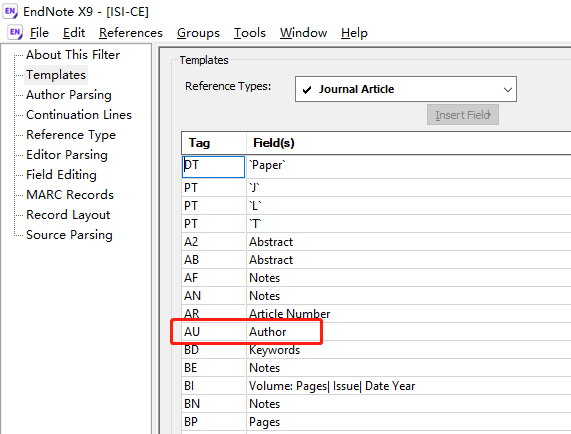Viewport: 571px width, 434px height.
Task: Select About This Filter in sidebar
Action: pyautogui.click(x=73, y=55)
